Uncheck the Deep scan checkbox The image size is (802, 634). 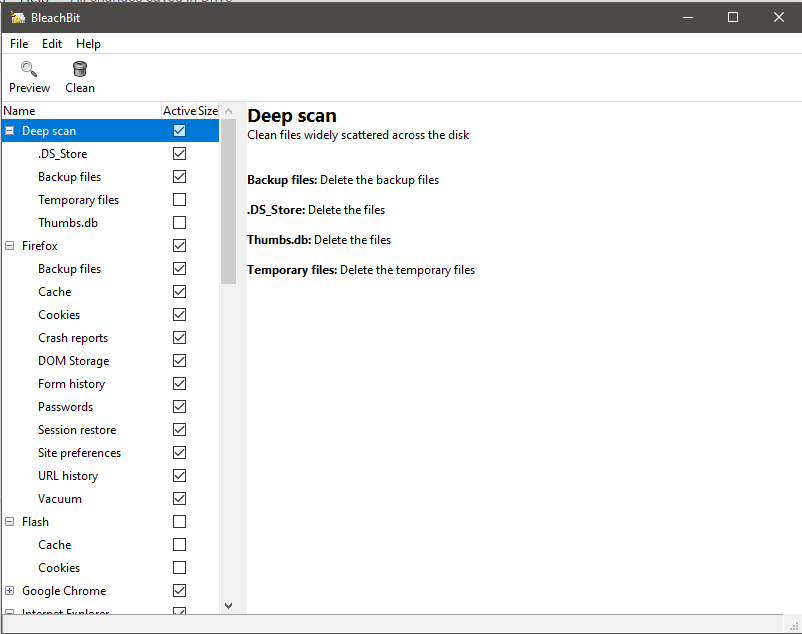click(x=180, y=130)
